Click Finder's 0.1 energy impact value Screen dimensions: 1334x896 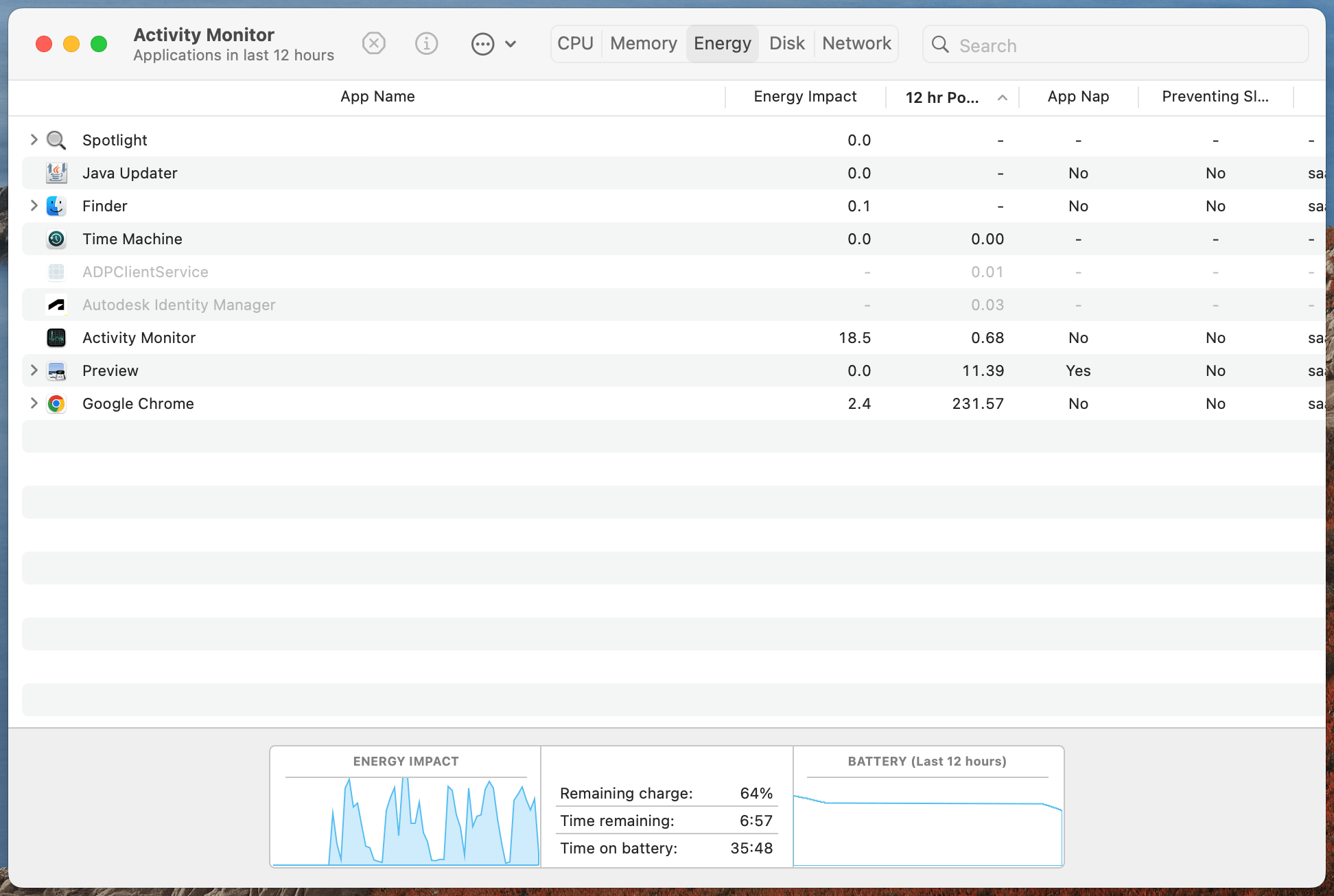click(859, 206)
